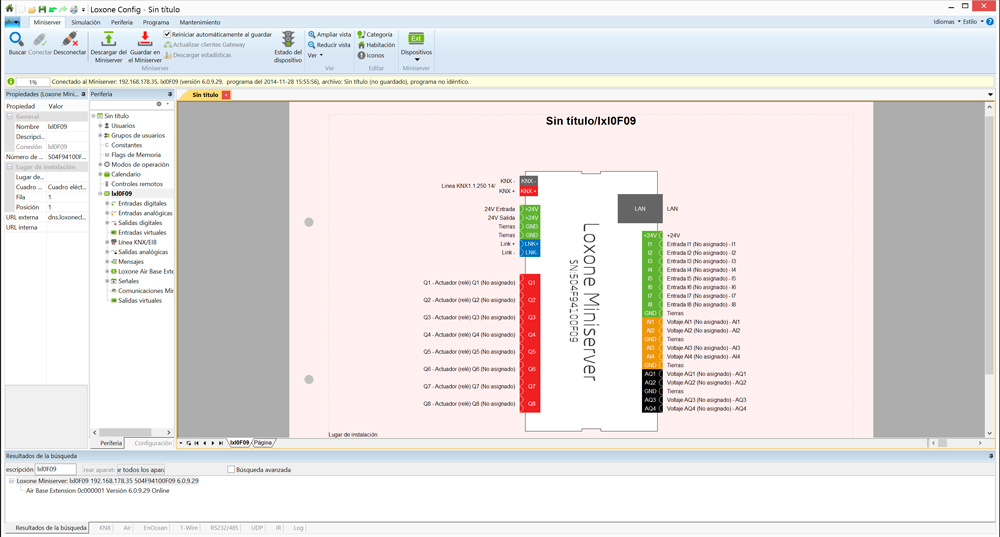Image resolution: width=1000 pixels, height=537 pixels.
Task: Click Ampliar vista zoom-in icon
Action: pos(312,34)
